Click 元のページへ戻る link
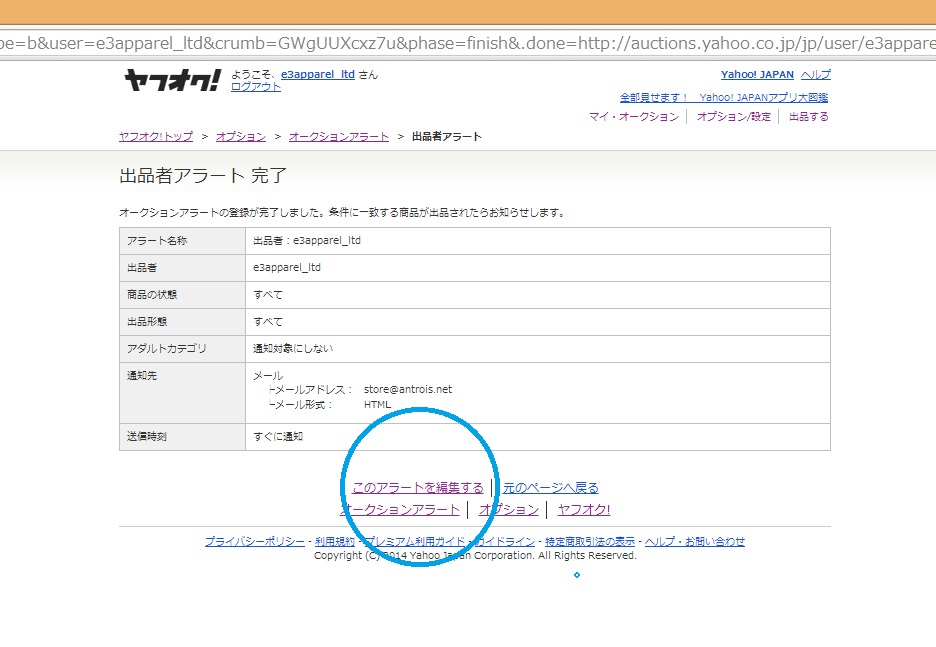This screenshot has height=647, width=936. click(x=550, y=488)
